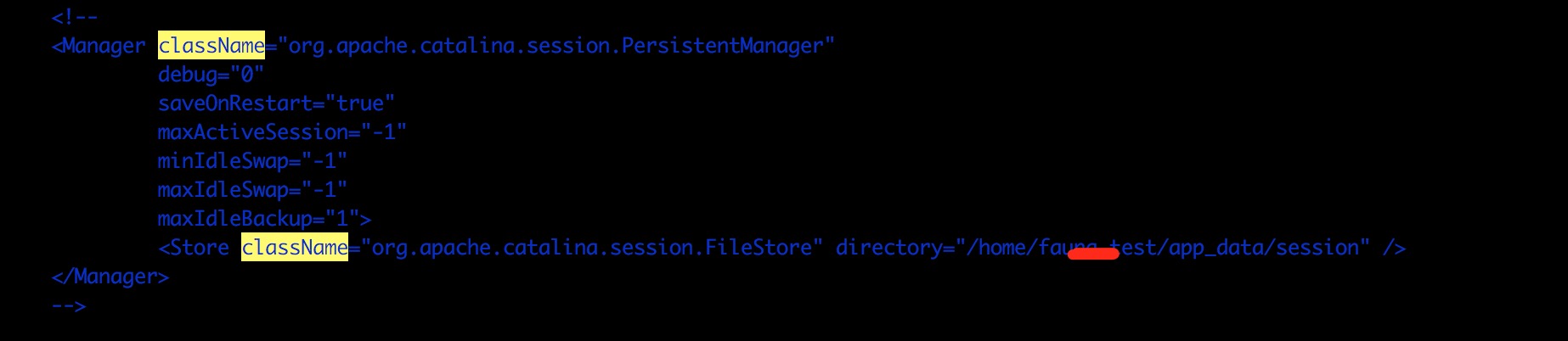Click the <Store tag name
Screen dimensions: 1568x341
(x=194, y=248)
